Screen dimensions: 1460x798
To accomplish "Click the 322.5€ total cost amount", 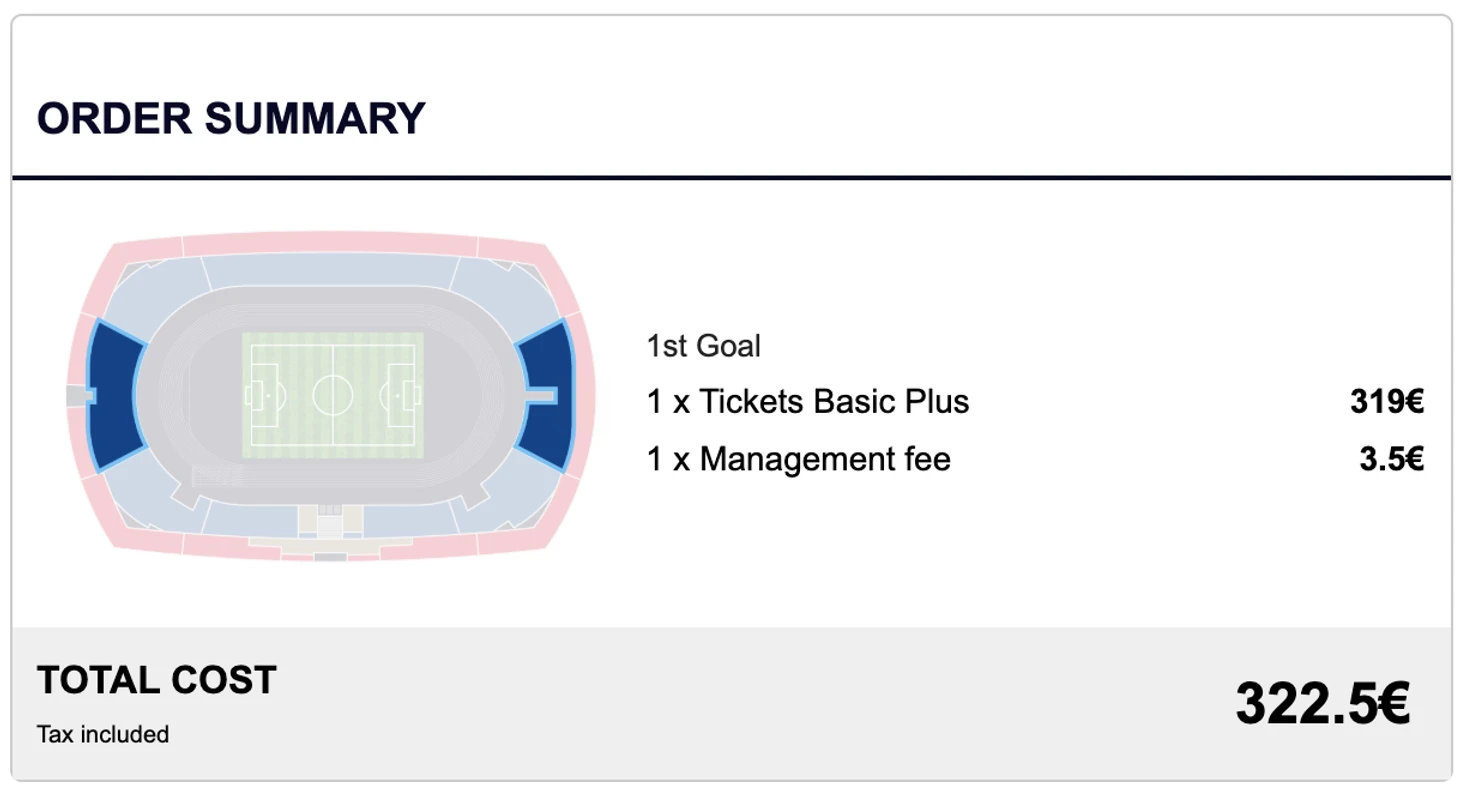I will 1322,704.
